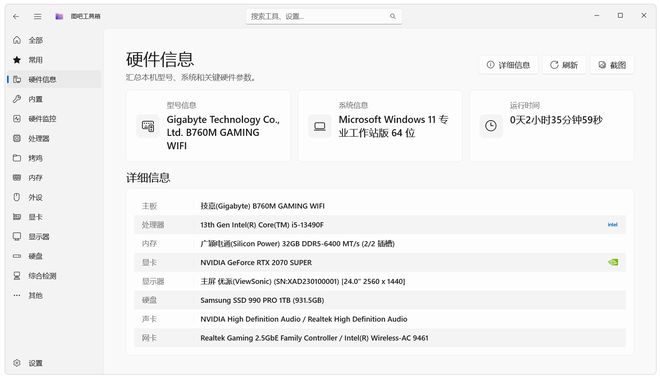The height and width of the screenshot is (379, 660).
Task: Focus the 搜索工具、设置 search field
Action: [x=323, y=16]
